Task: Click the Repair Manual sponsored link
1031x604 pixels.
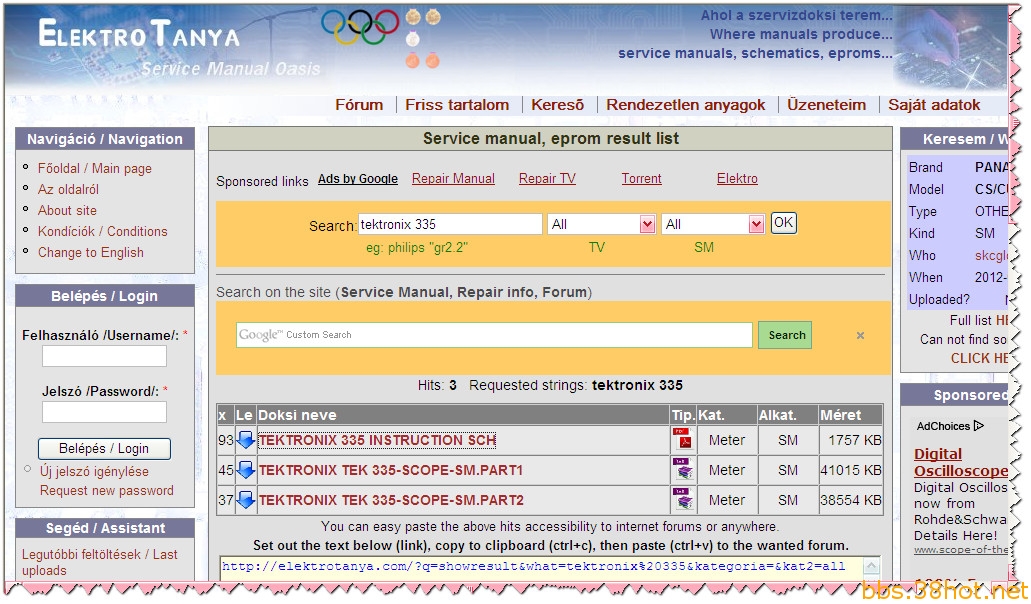Action: (x=453, y=179)
